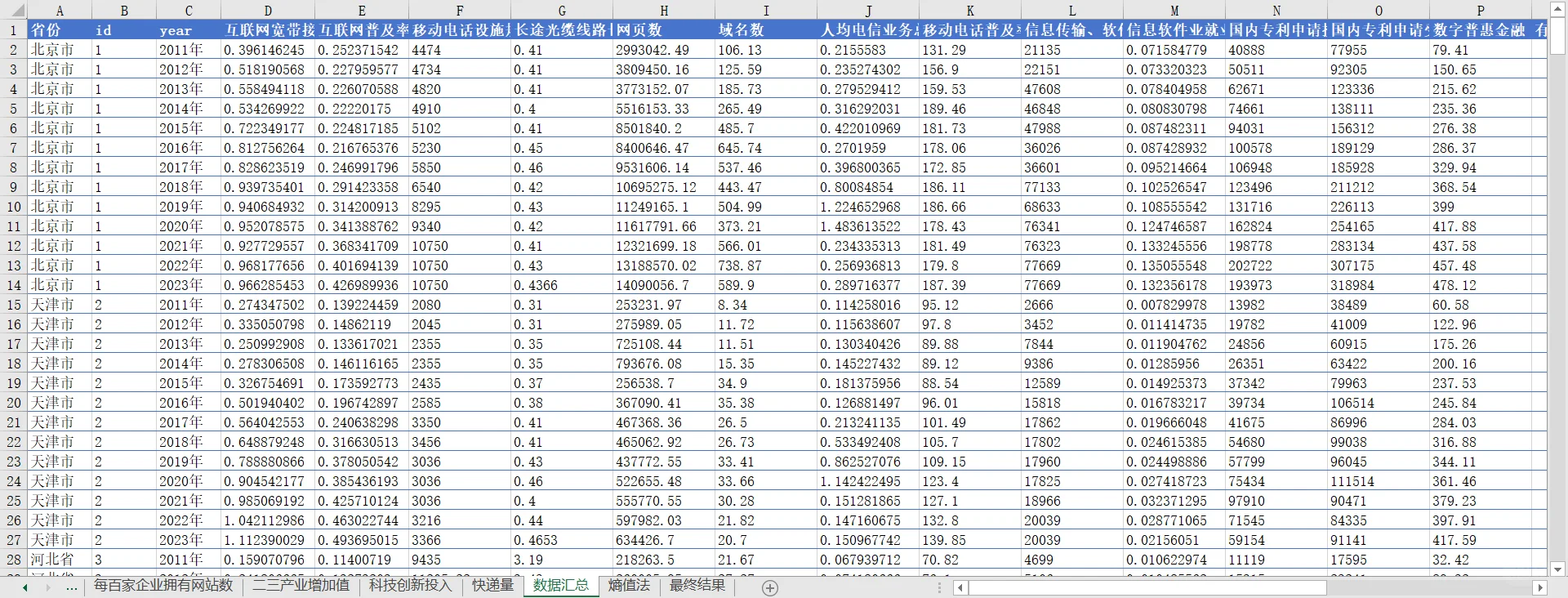The image size is (1568, 598).
Task: Click the id header cell
Action: point(124,30)
